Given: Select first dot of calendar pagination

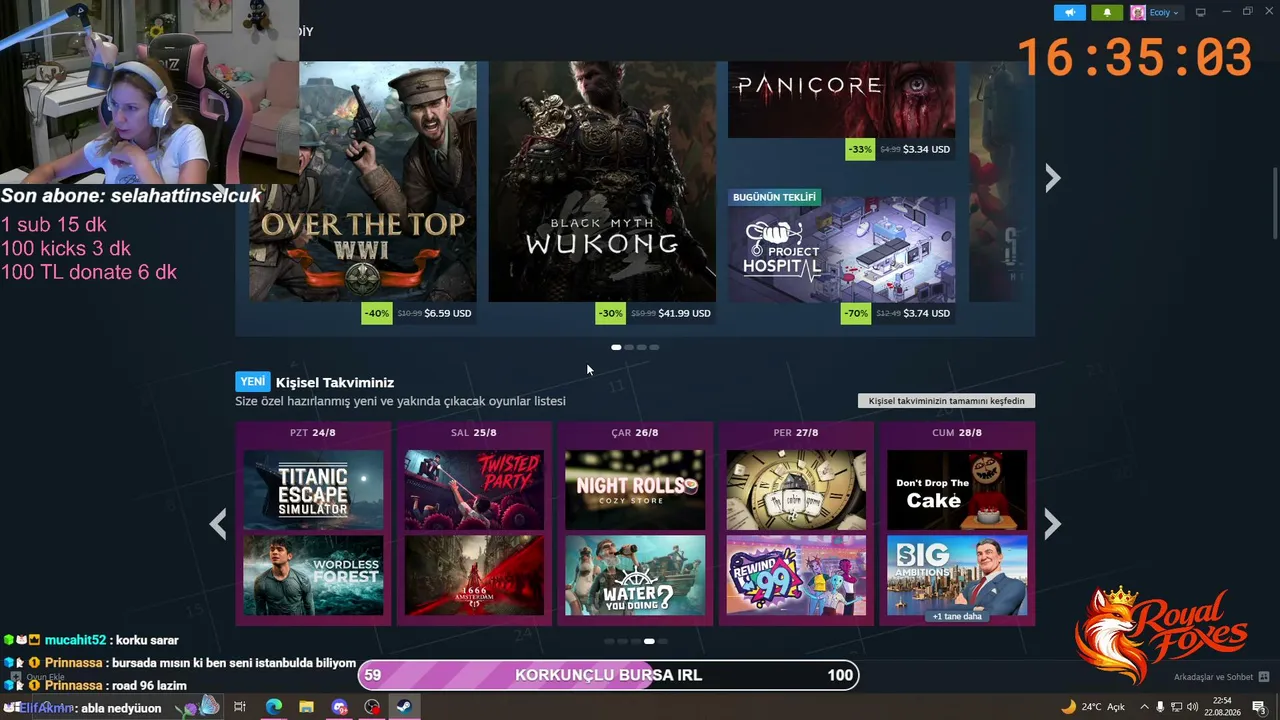Looking at the screenshot, I should pyautogui.click(x=609, y=641).
